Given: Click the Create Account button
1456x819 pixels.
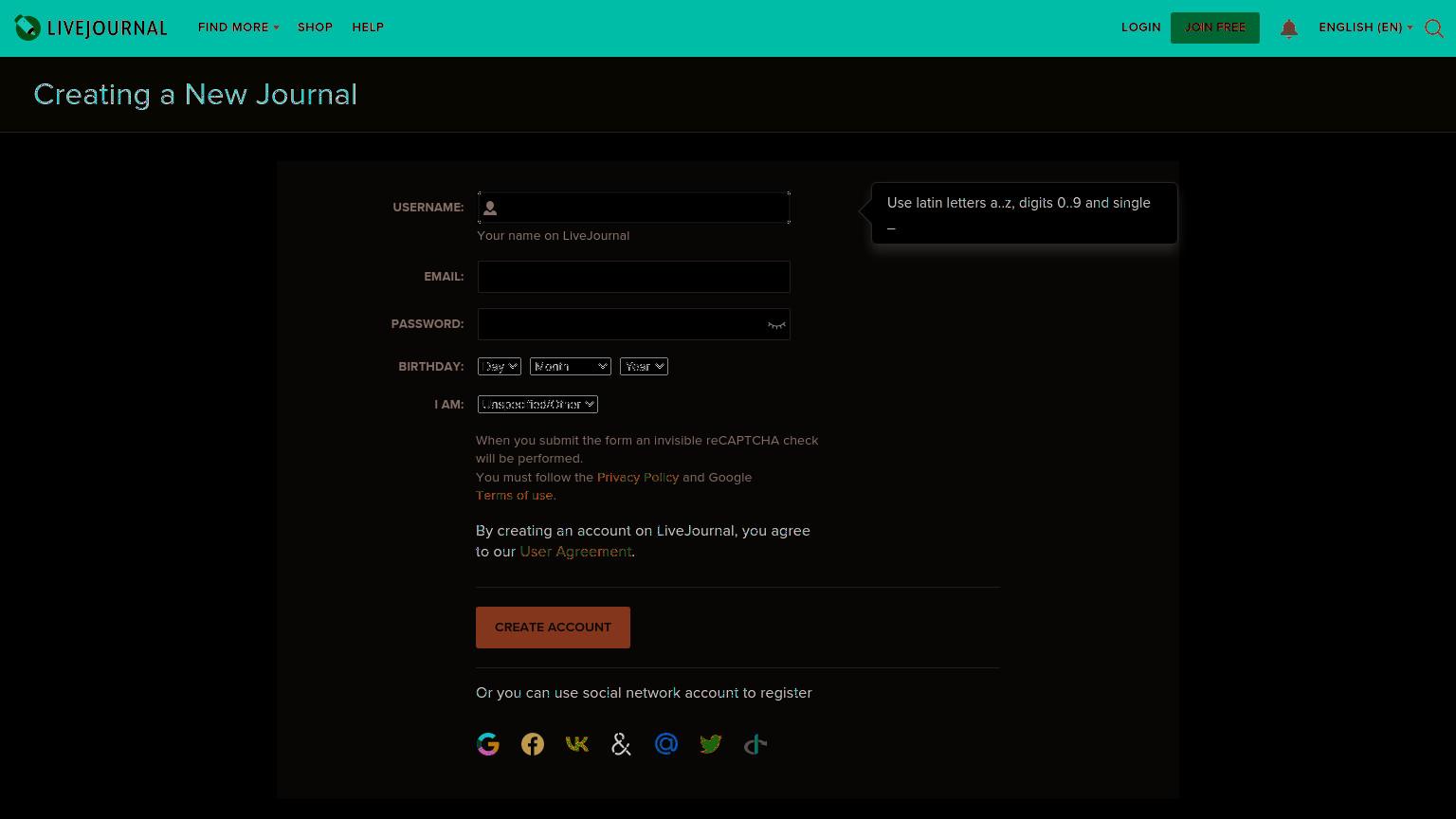Looking at the screenshot, I should point(553,628).
